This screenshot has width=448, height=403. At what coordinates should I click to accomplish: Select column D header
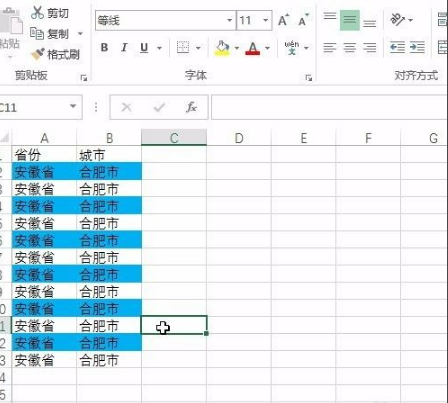(x=239, y=138)
